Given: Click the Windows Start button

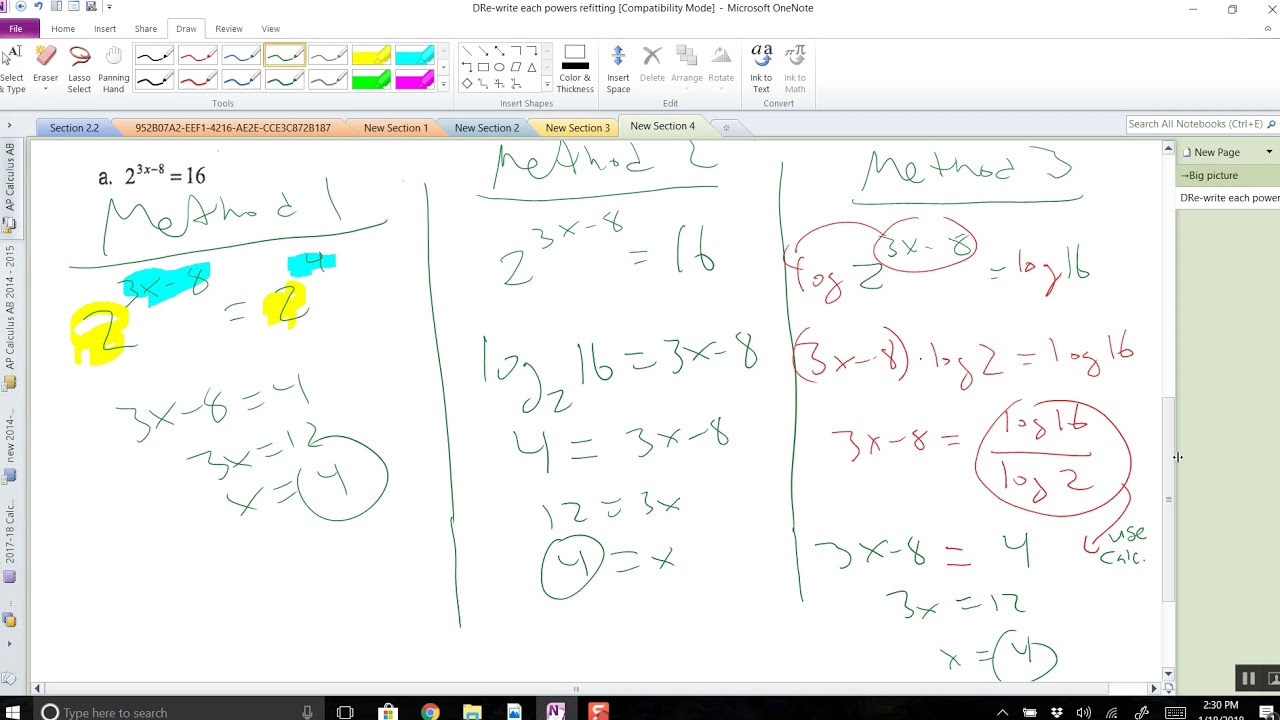Looking at the screenshot, I should (x=14, y=712).
